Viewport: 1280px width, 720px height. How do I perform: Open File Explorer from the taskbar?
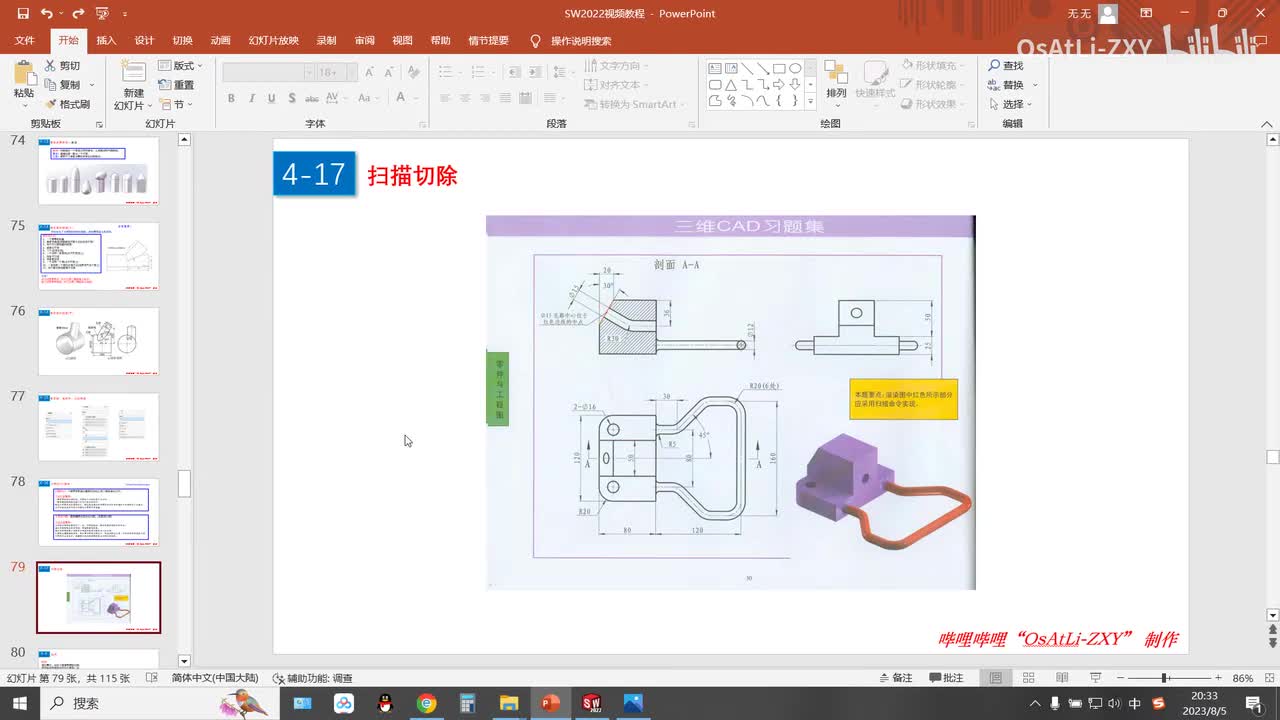click(509, 703)
